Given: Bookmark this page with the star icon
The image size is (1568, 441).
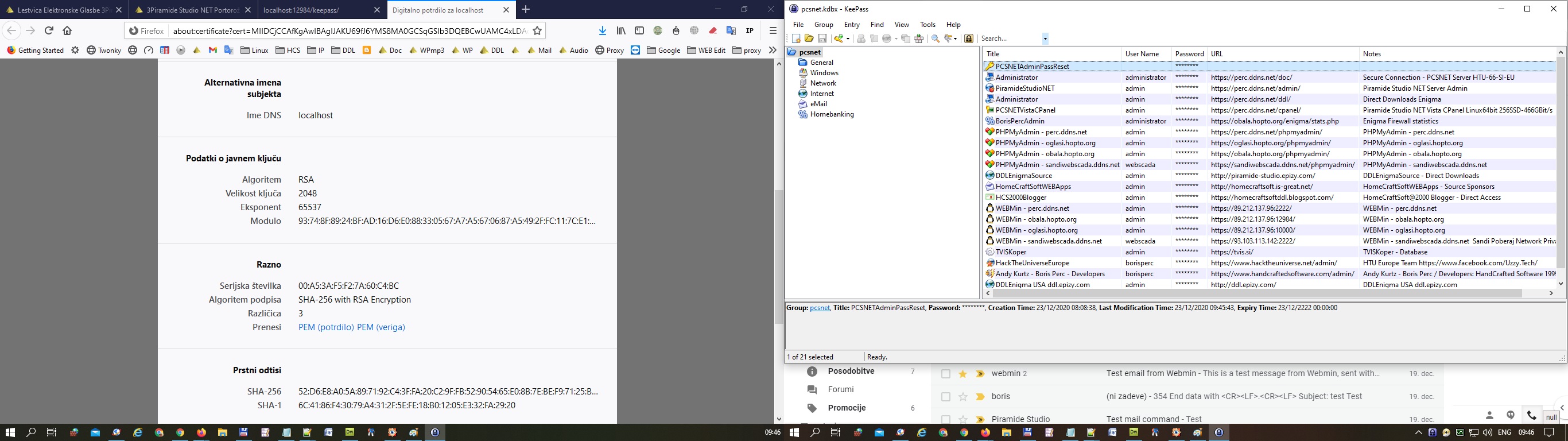Looking at the screenshot, I should point(537,30).
